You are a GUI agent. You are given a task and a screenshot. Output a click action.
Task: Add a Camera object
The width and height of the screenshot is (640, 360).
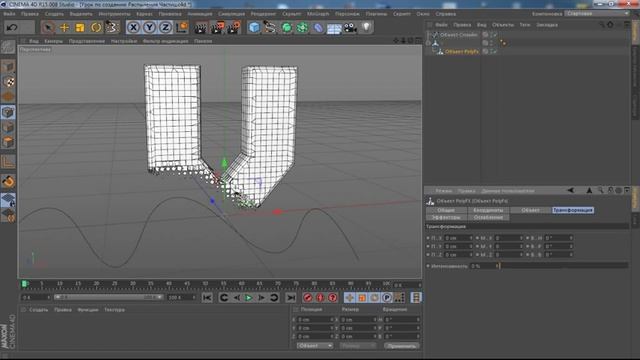coord(350,27)
